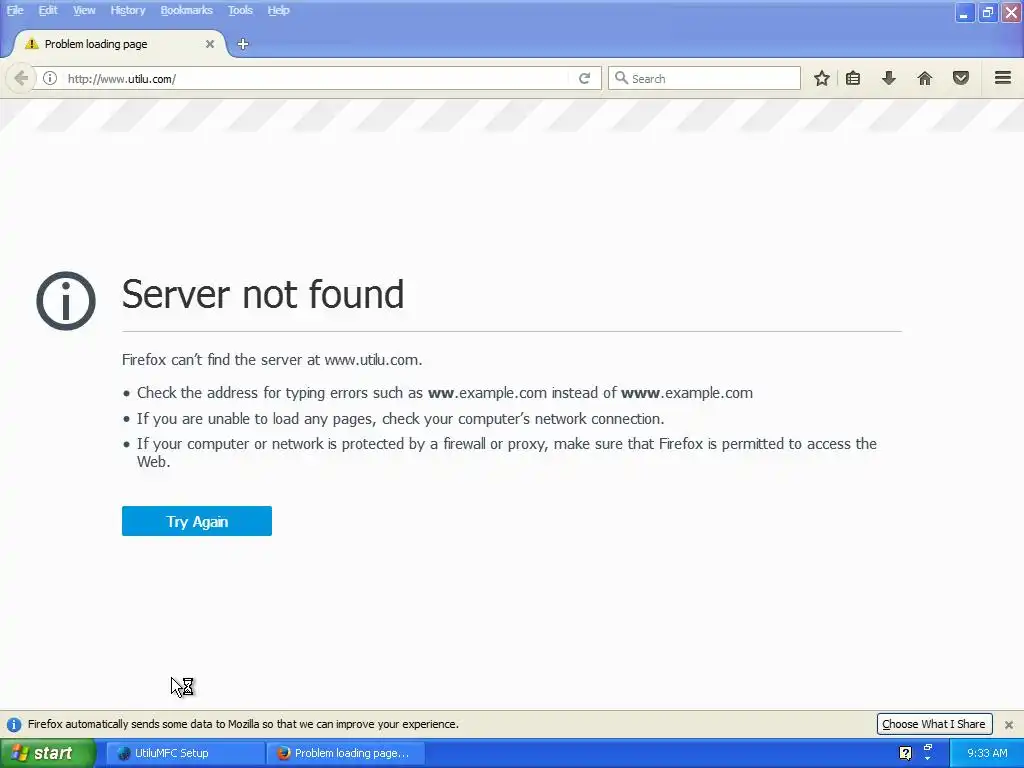This screenshot has width=1024, height=768.
Task: Click the large Server not found info icon
Action: [x=66, y=300]
